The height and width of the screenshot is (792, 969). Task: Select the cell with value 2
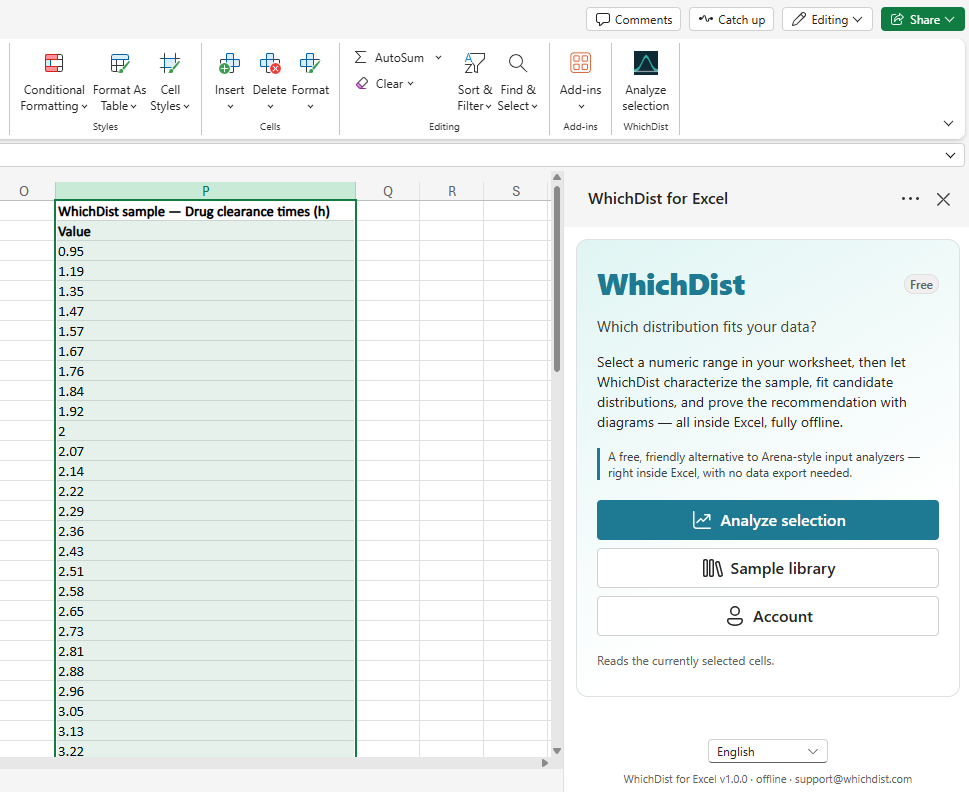coord(205,431)
